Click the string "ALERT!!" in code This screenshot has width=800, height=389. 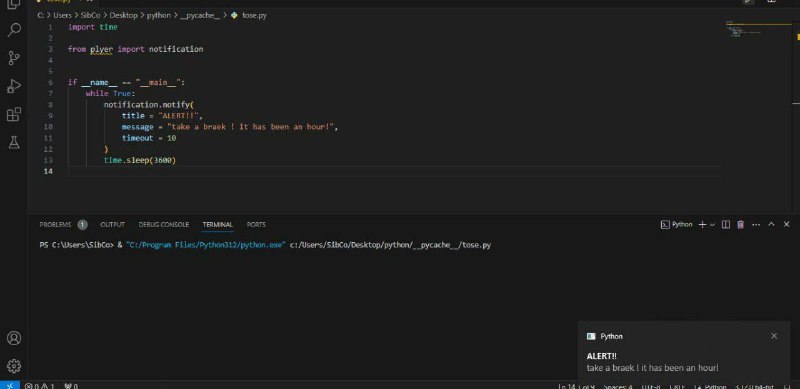[179, 116]
